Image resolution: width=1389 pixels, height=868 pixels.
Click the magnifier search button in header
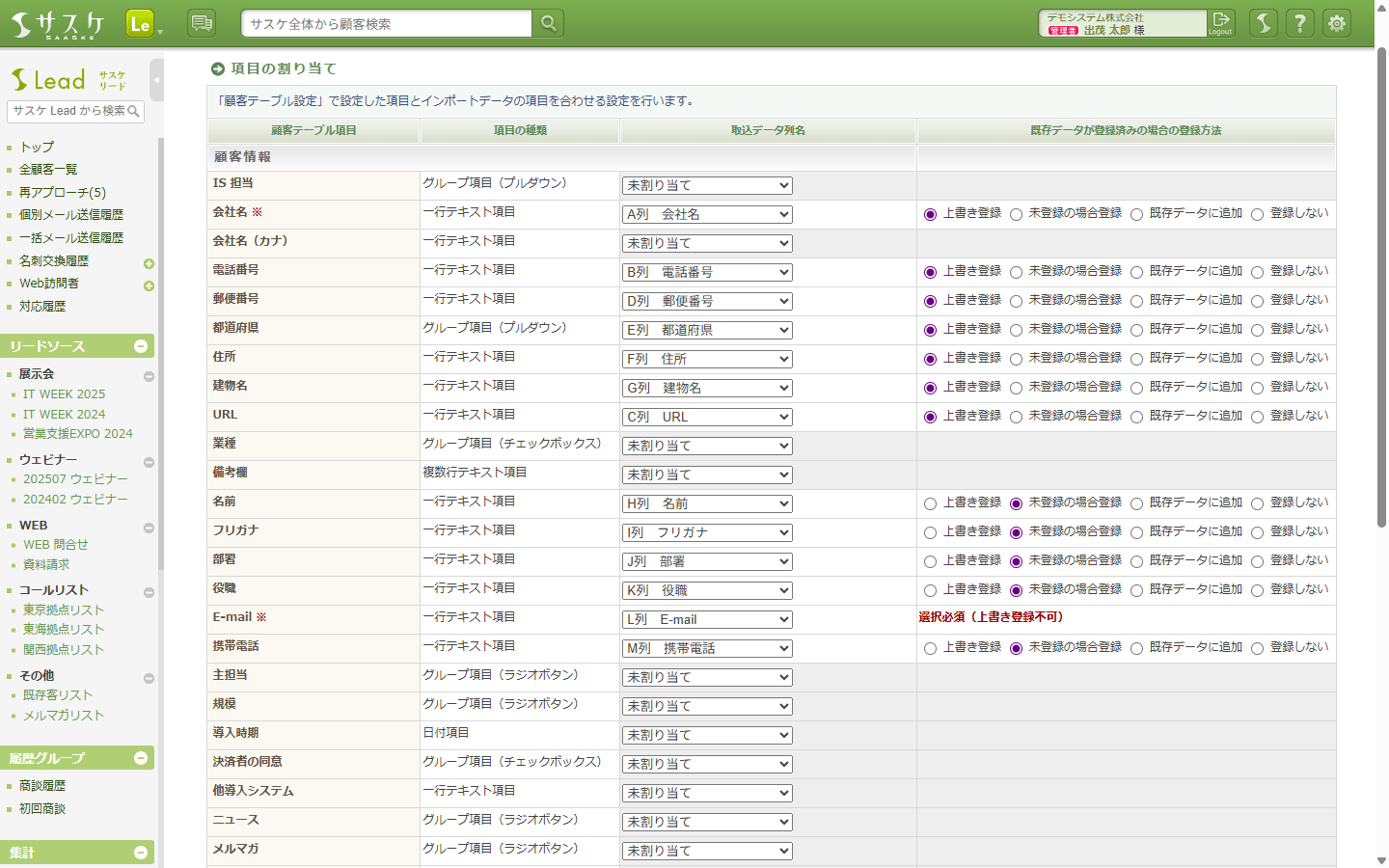[x=548, y=23]
